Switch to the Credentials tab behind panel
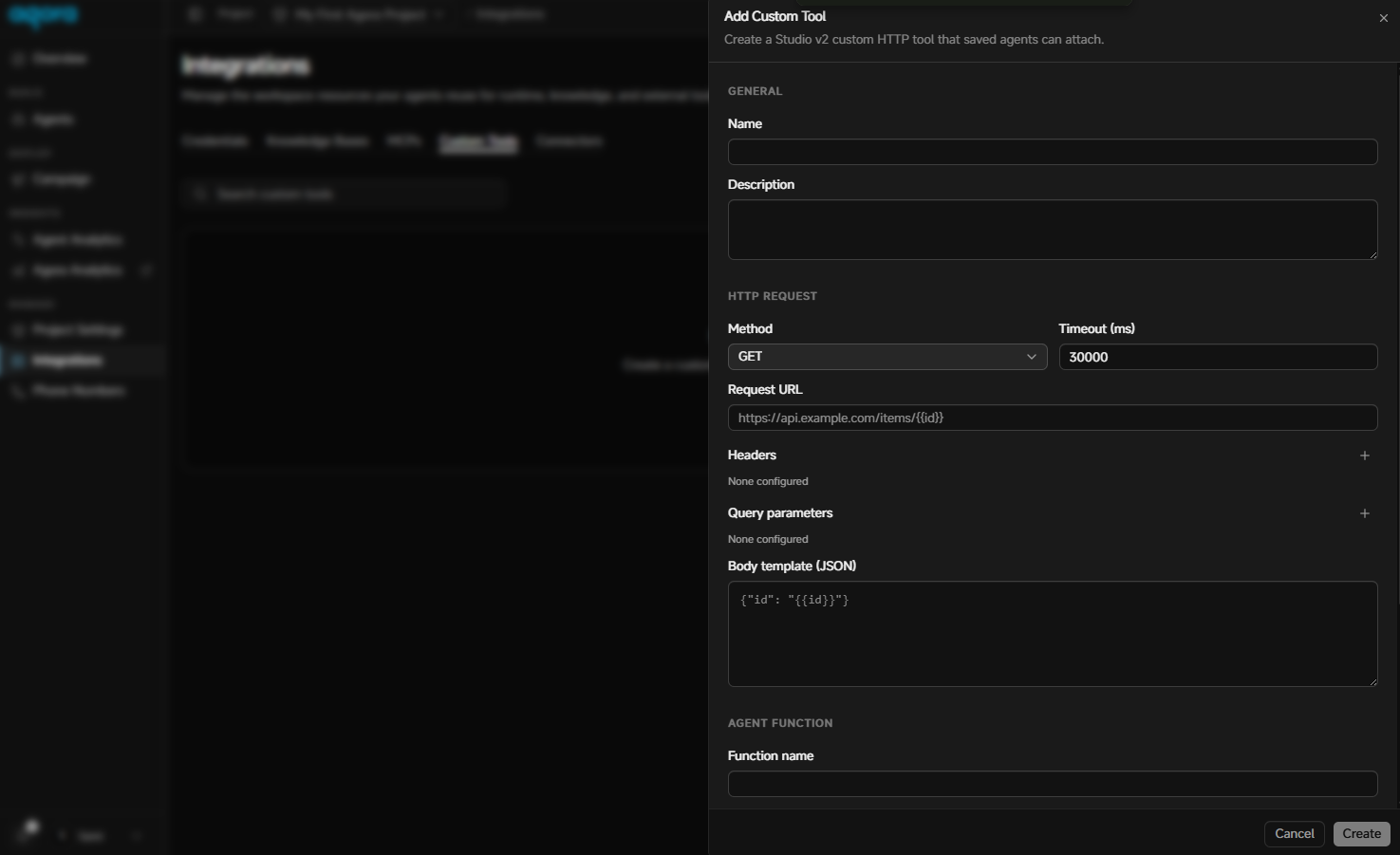The width and height of the screenshot is (1400, 855). coord(215,141)
